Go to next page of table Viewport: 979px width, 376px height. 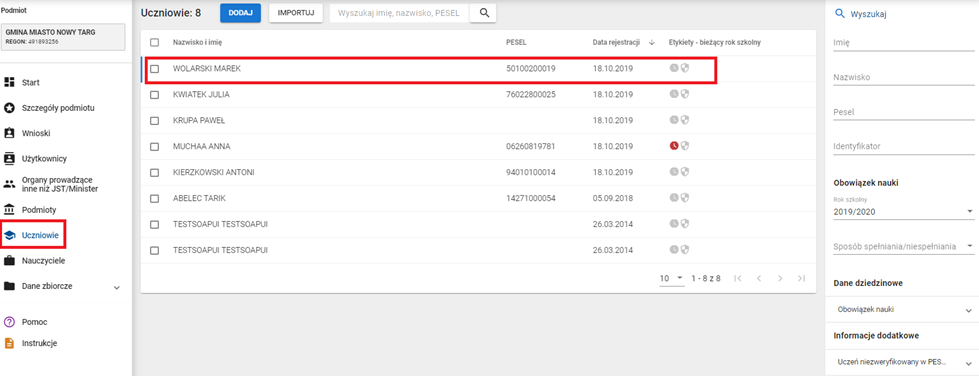pos(780,278)
